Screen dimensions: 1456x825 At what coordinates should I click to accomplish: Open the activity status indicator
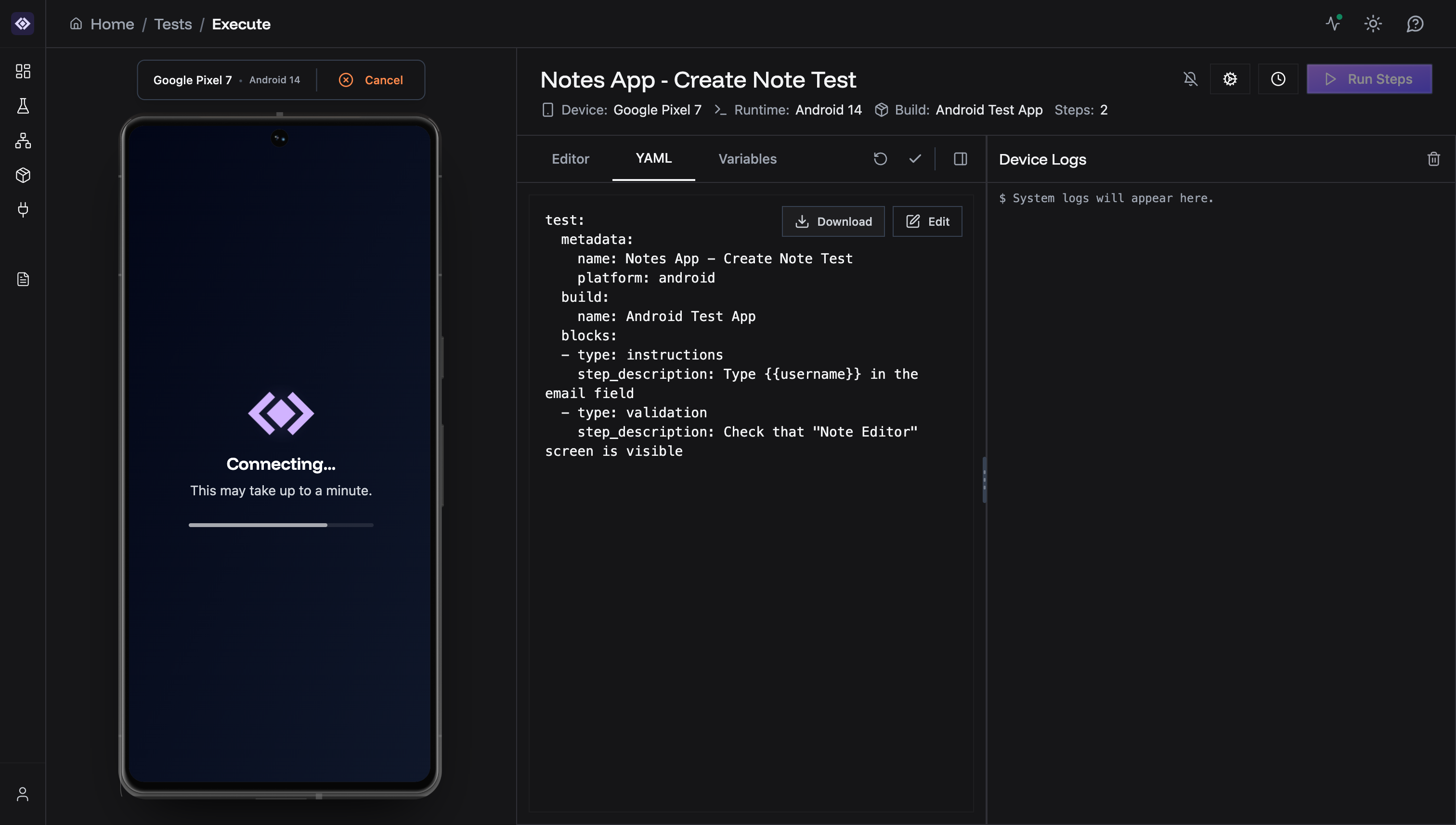click(1333, 24)
